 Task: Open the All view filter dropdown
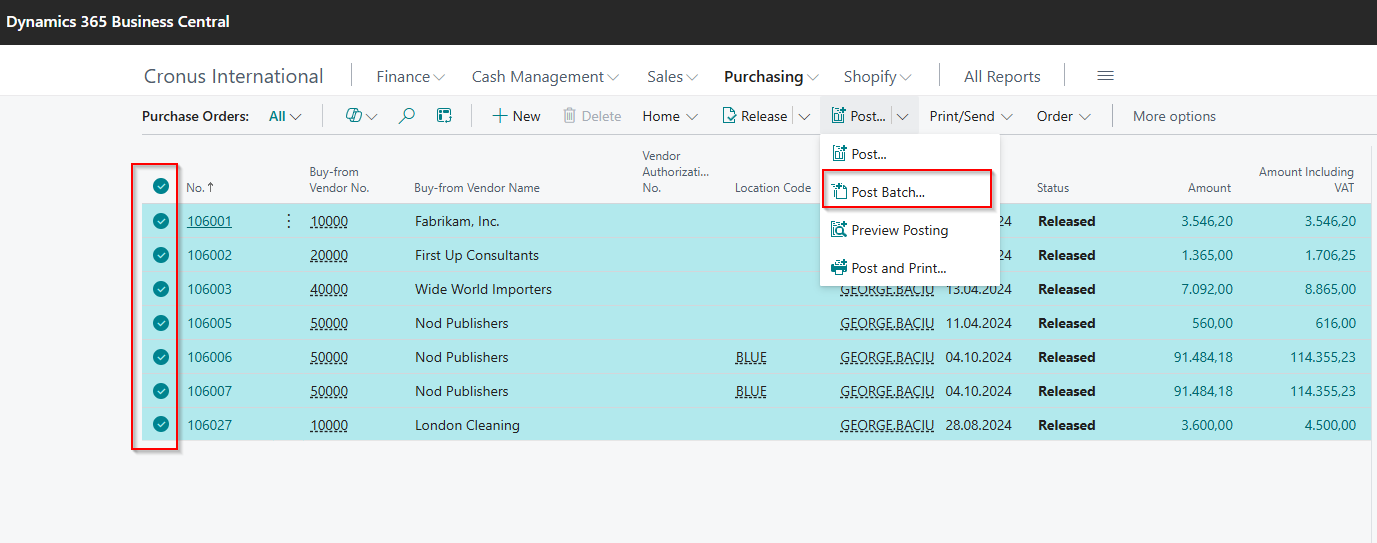tap(285, 116)
